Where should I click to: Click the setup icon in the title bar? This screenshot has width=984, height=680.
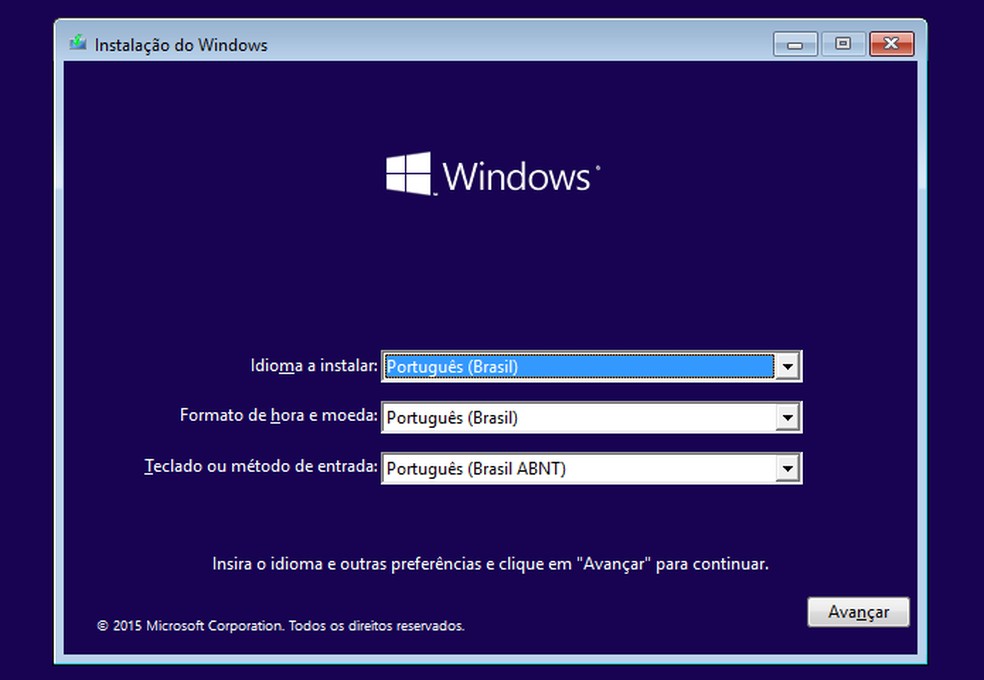(x=78, y=44)
